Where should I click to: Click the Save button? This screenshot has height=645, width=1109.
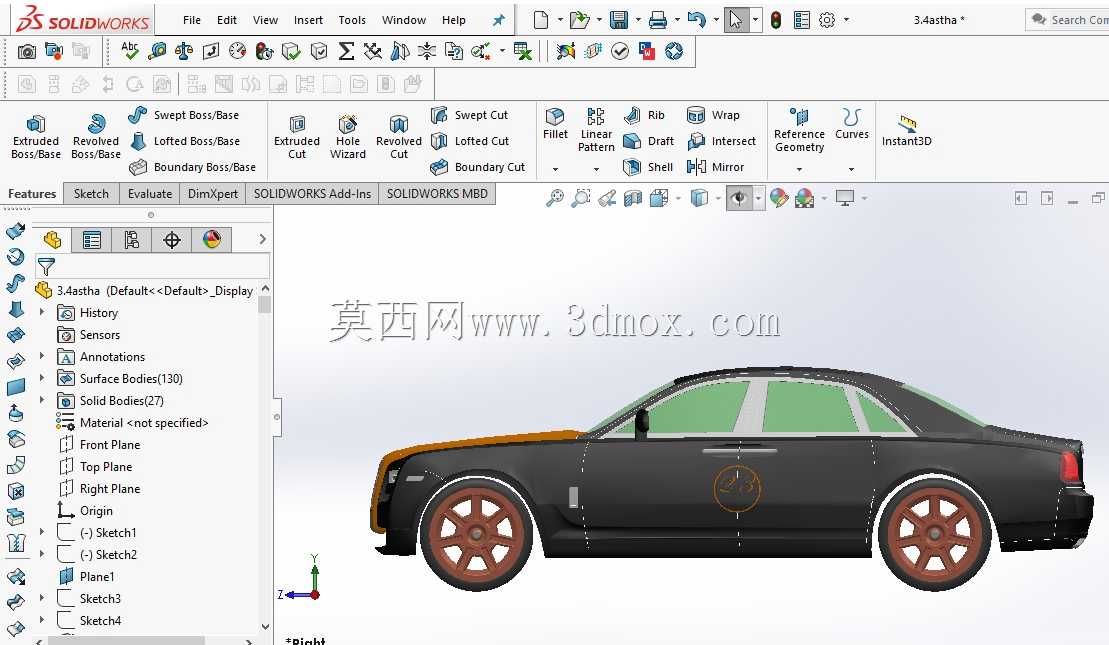tap(619, 20)
